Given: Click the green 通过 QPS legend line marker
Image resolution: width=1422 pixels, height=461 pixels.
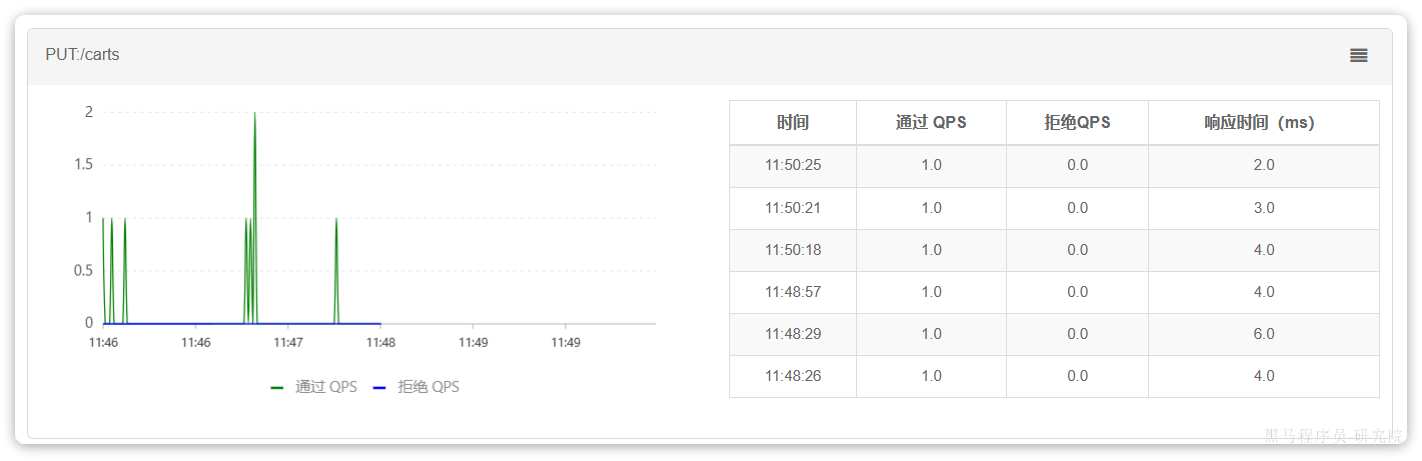Looking at the screenshot, I should tap(277, 388).
